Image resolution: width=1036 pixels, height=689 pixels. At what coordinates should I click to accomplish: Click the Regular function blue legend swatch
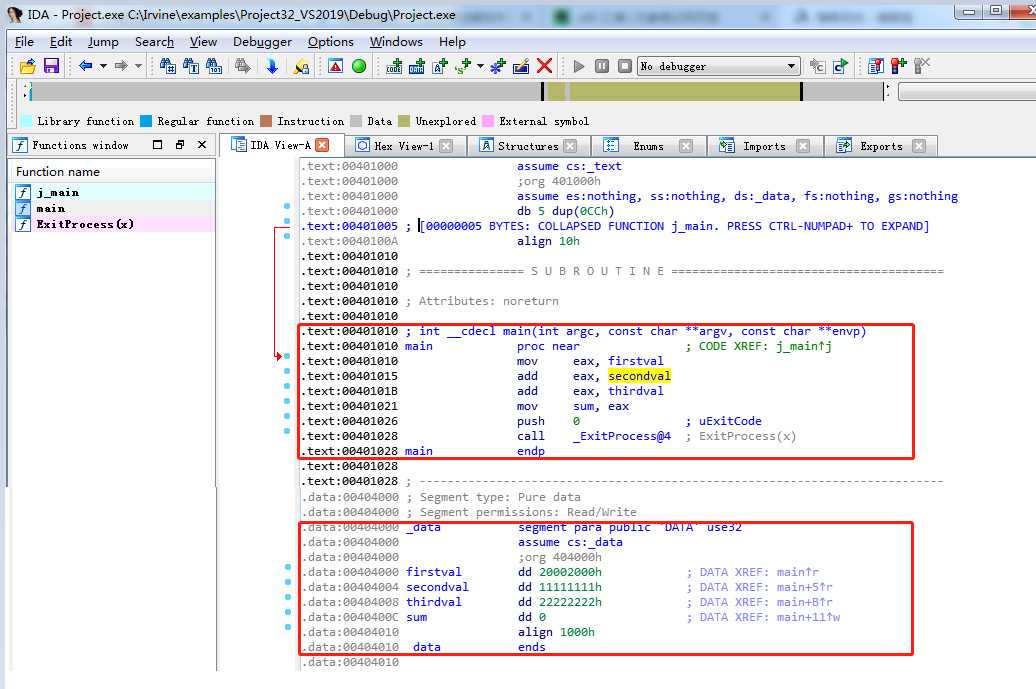[146, 121]
